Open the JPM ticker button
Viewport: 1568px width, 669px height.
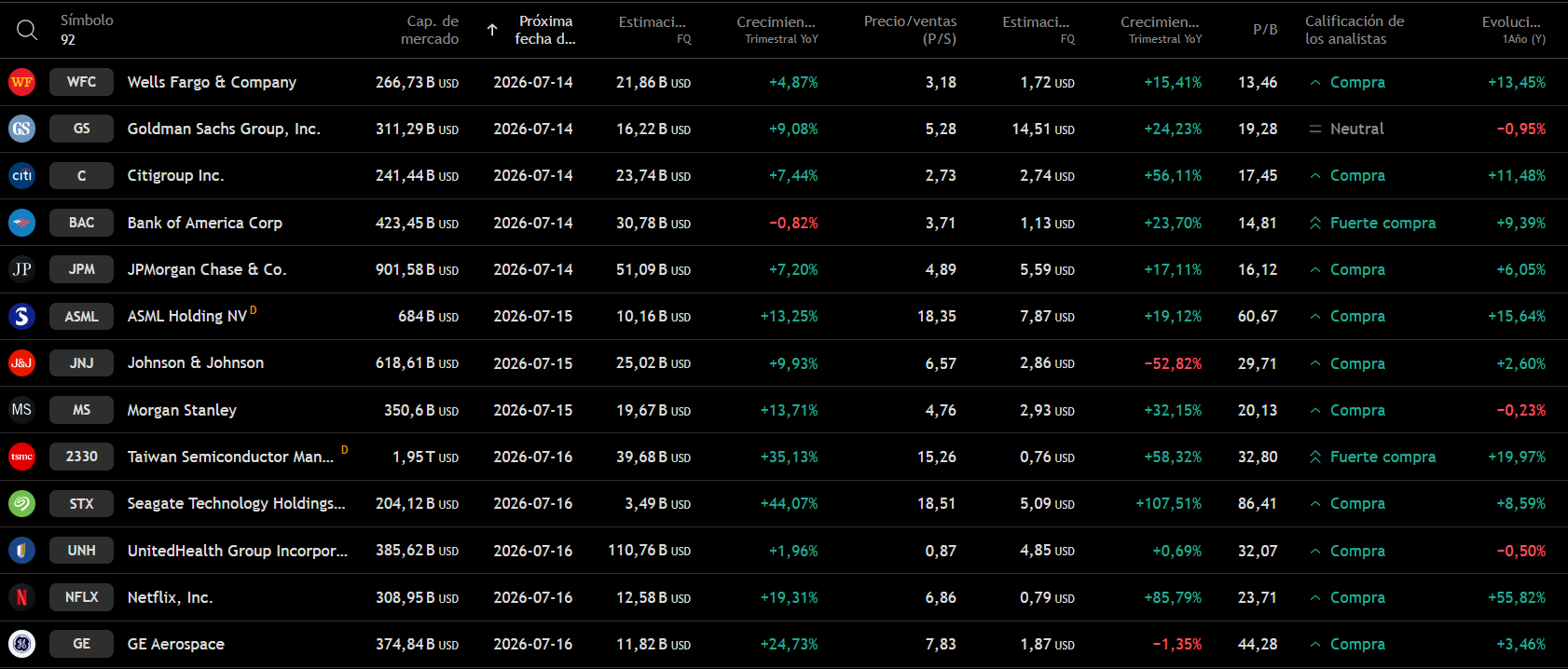(x=82, y=269)
